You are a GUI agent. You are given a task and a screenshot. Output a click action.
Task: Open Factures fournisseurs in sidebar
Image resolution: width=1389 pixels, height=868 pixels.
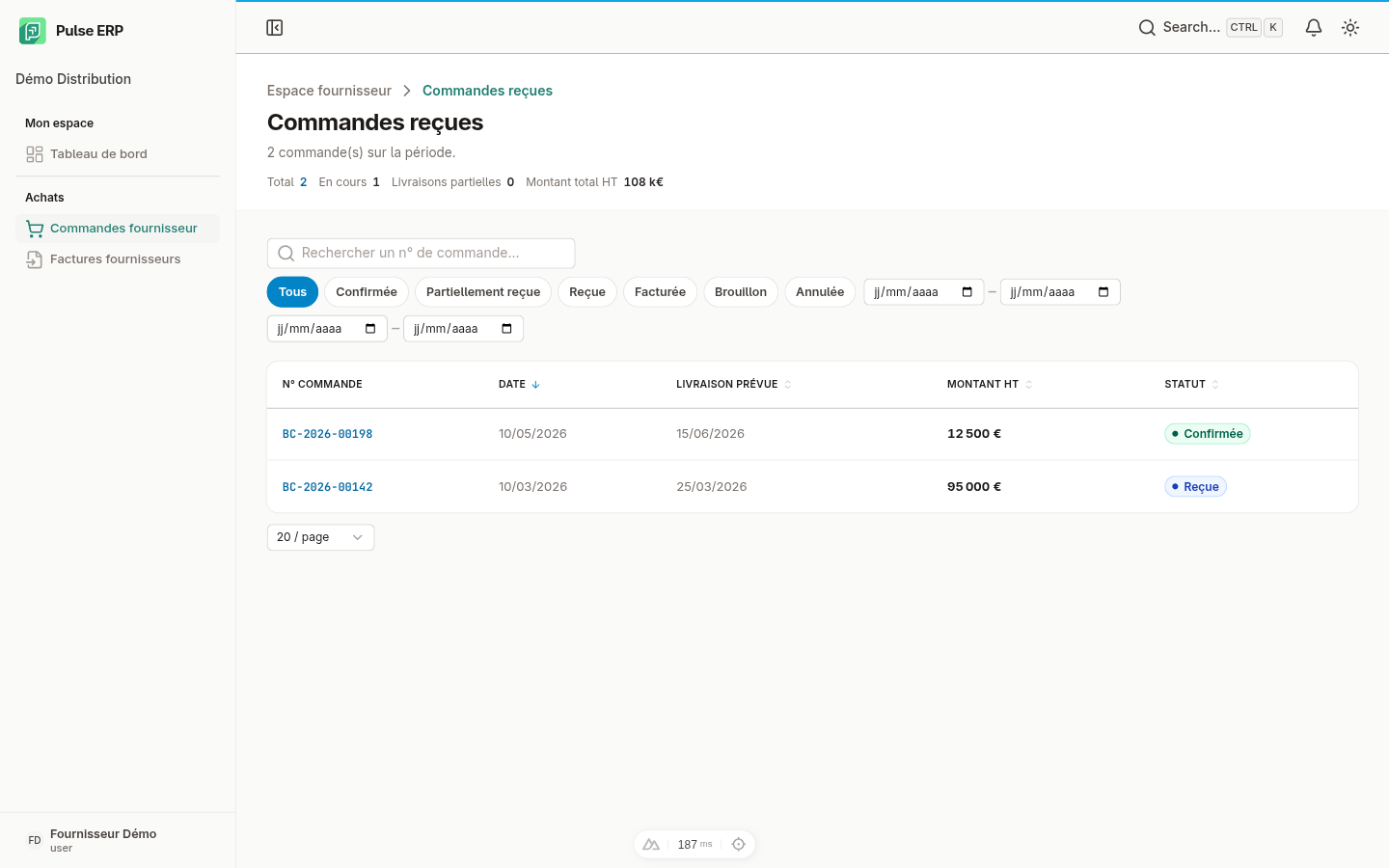tap(118, 259)
